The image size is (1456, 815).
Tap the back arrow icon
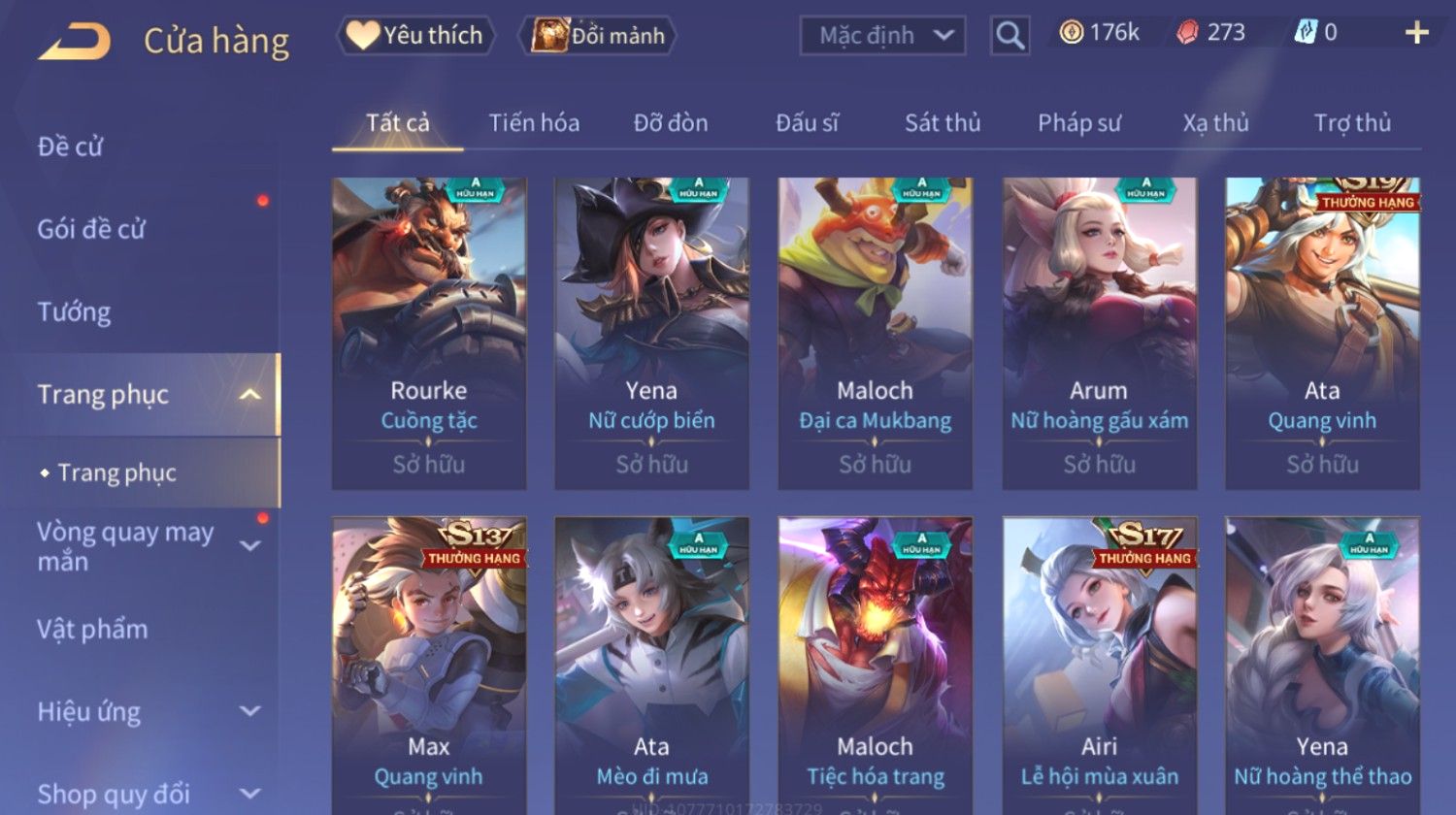[74, 42]
